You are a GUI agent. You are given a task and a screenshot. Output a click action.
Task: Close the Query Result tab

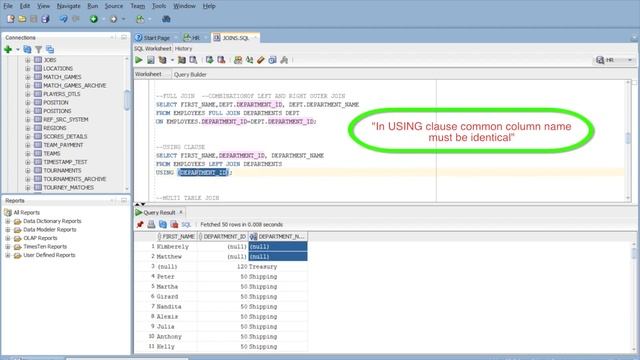tap(181, 212)
